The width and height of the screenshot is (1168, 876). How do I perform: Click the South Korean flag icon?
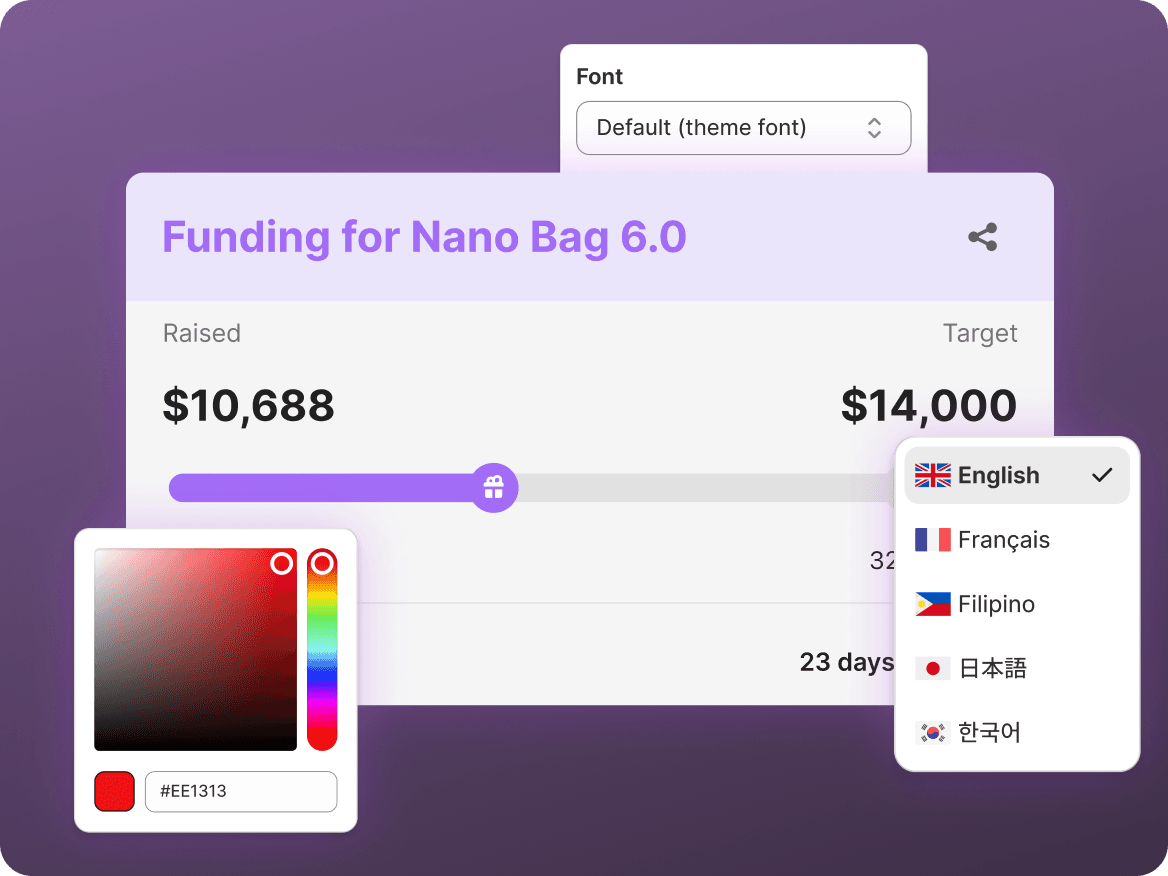(933, 733)
